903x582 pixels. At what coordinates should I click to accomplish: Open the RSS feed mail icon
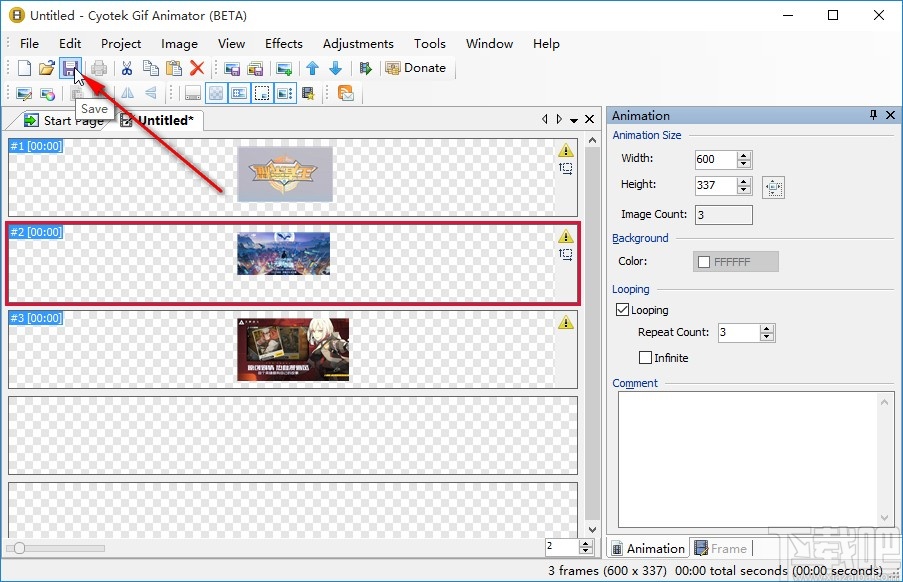[x=346, y=93]
